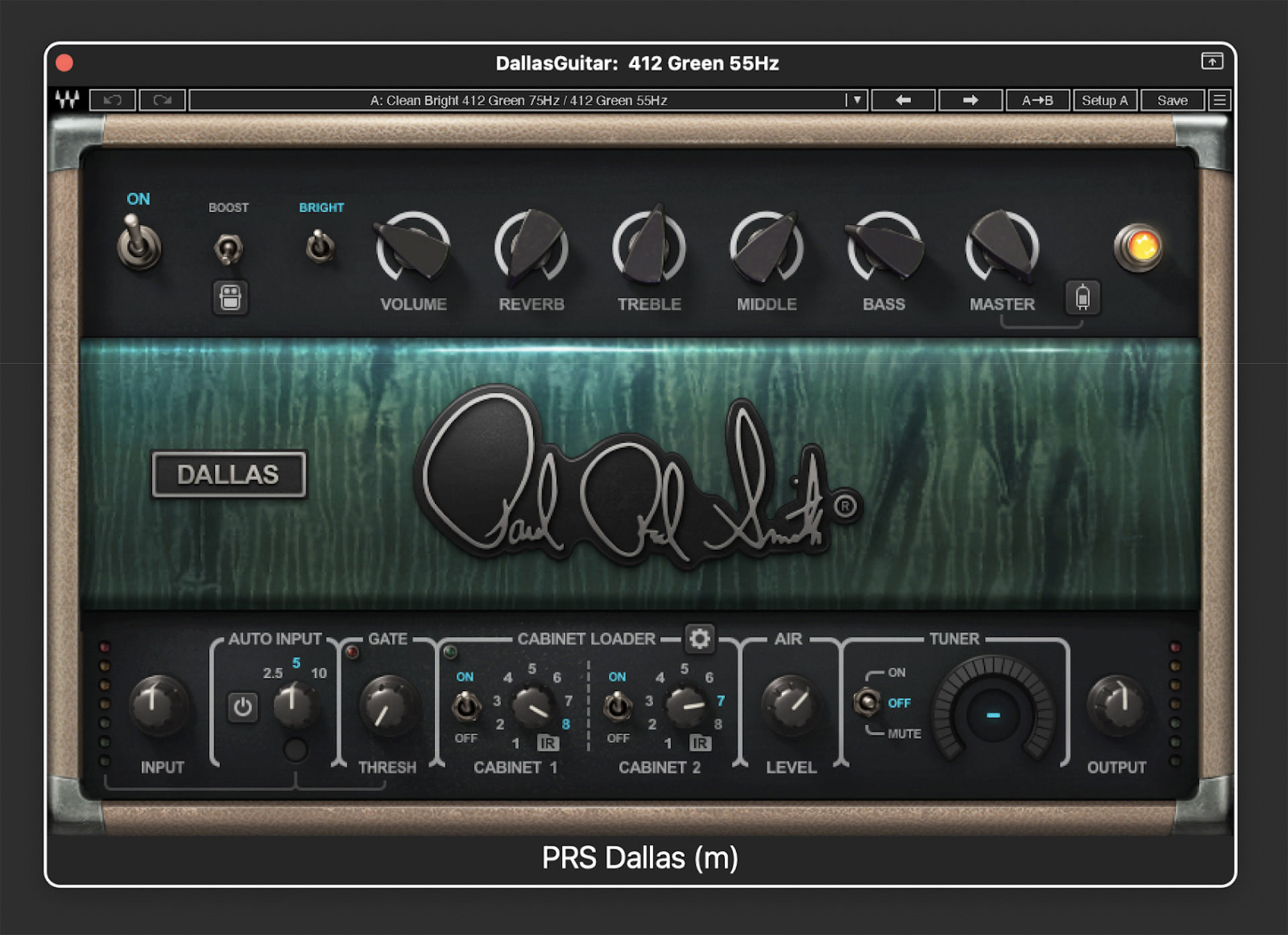Toggle Cabinet 1 on/off switch
This screenshot has height=935, width=1288.
[466, 706]
